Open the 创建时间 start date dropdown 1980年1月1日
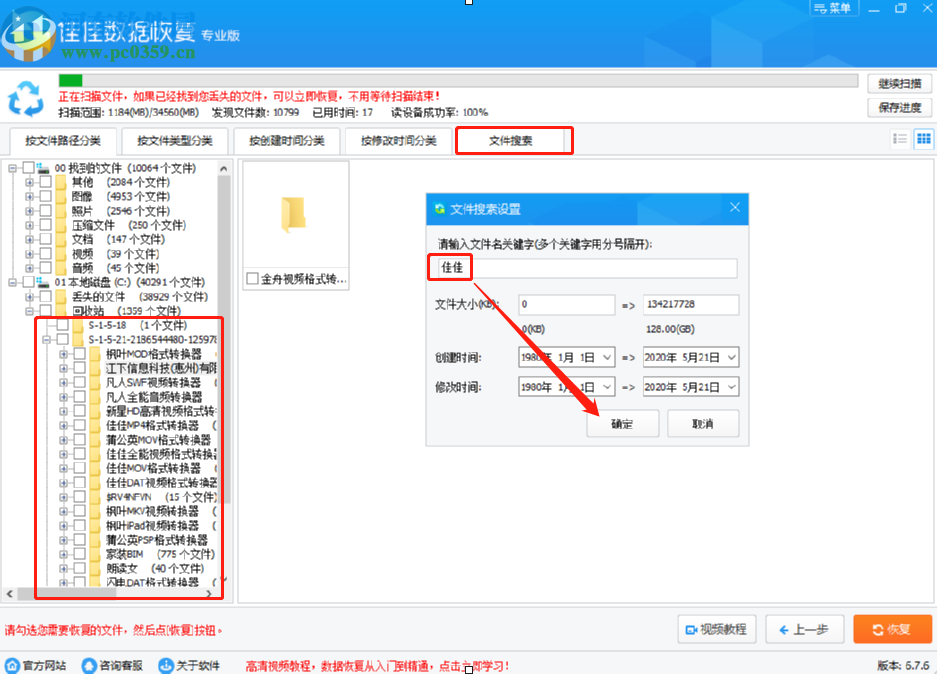Screen dimensions: 937x674 coord(565,357)
